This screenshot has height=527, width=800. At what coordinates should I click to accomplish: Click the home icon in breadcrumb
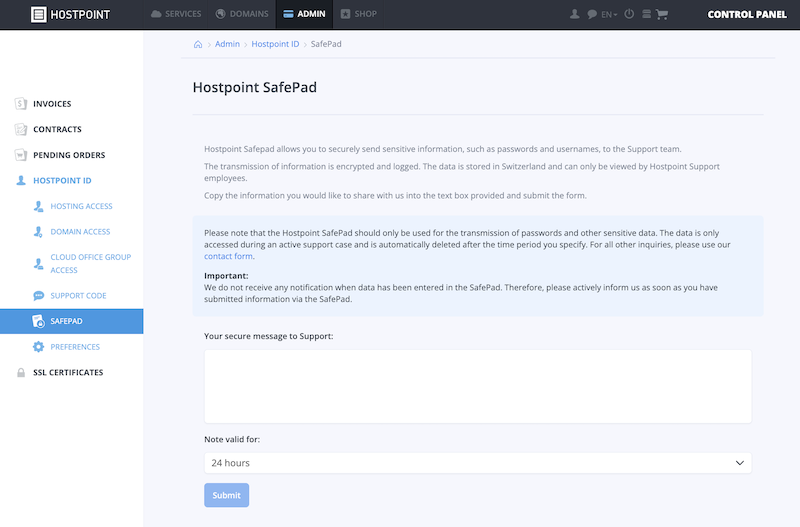198,44
